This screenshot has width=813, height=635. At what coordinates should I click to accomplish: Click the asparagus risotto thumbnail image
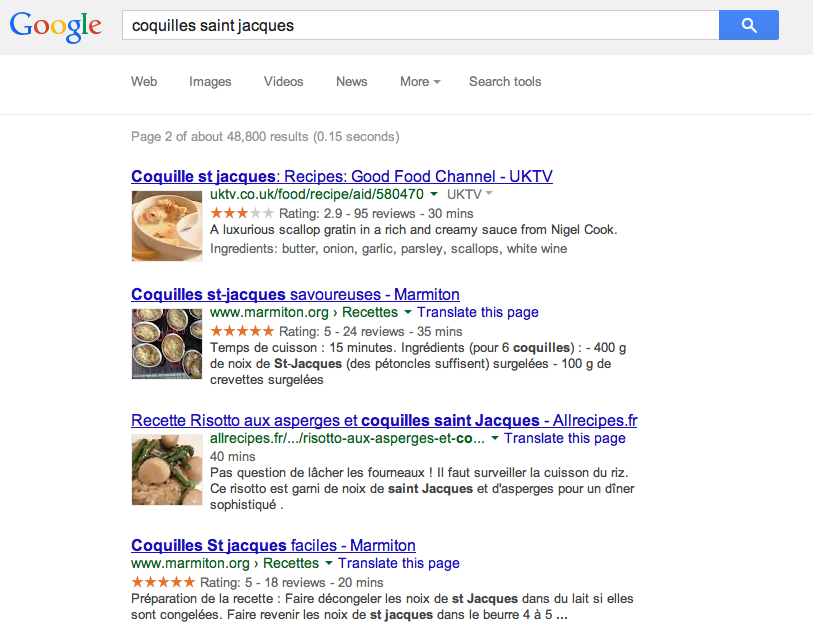coord(167,469)
